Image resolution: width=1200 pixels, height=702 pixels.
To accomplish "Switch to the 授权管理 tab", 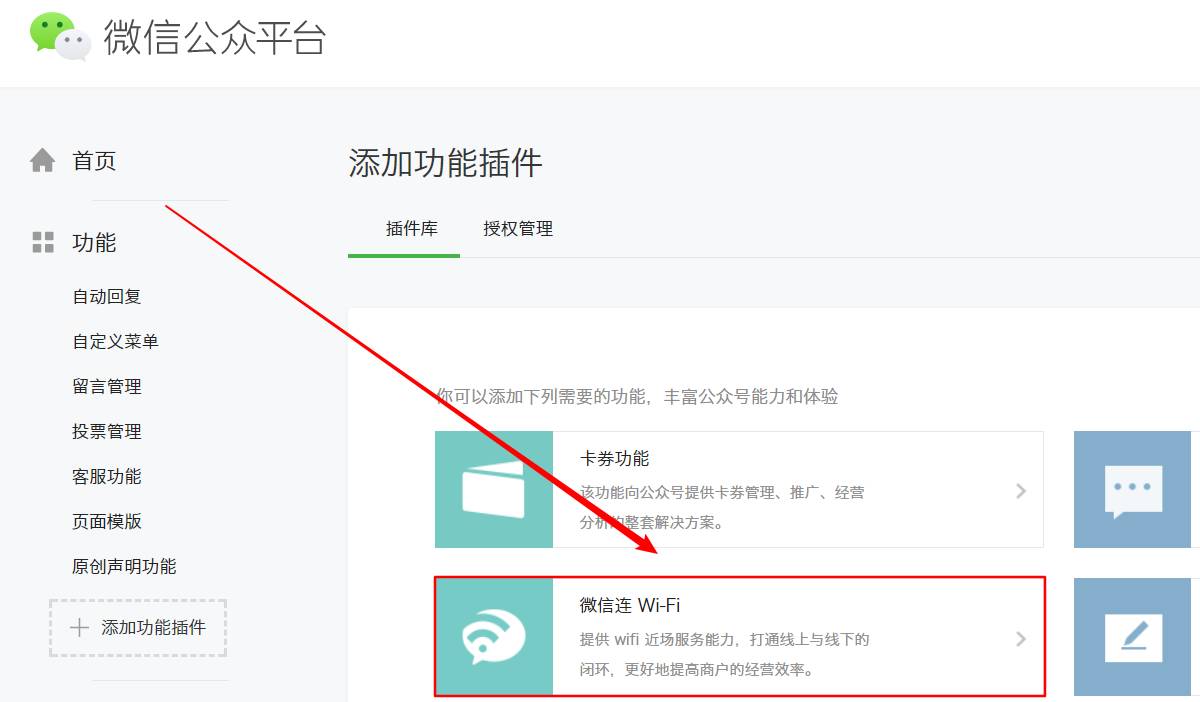I will (x=518, y=229).
